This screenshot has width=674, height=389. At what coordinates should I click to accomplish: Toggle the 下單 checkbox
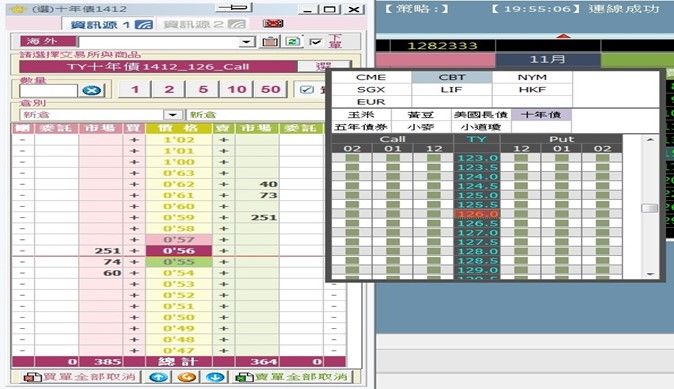tap(316, 42)
